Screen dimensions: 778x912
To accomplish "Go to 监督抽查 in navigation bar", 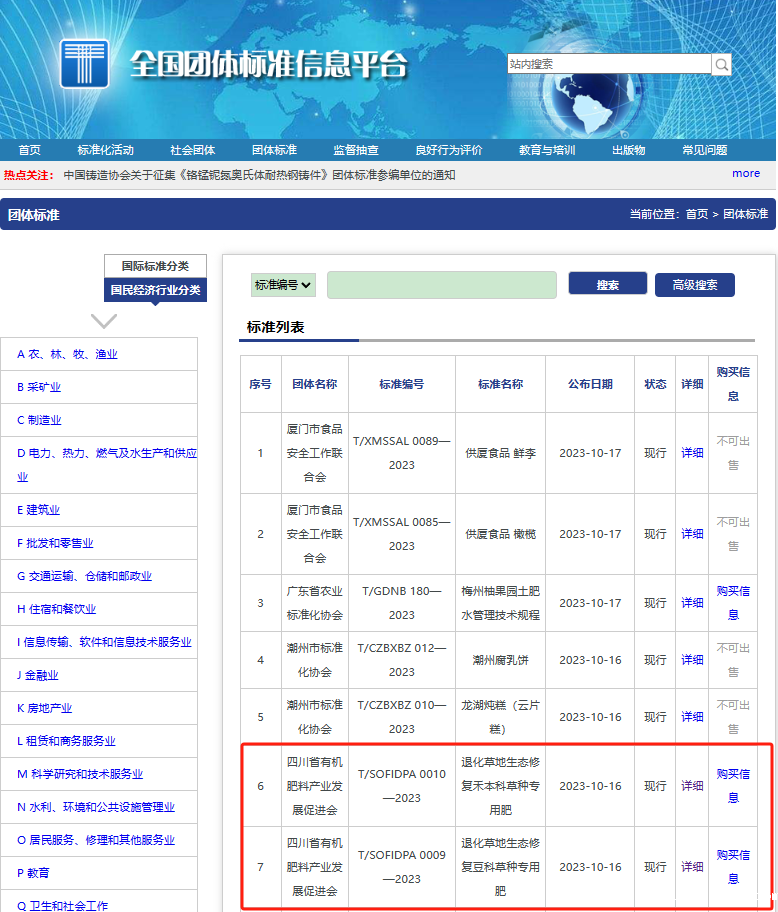I will click(356, 150).
